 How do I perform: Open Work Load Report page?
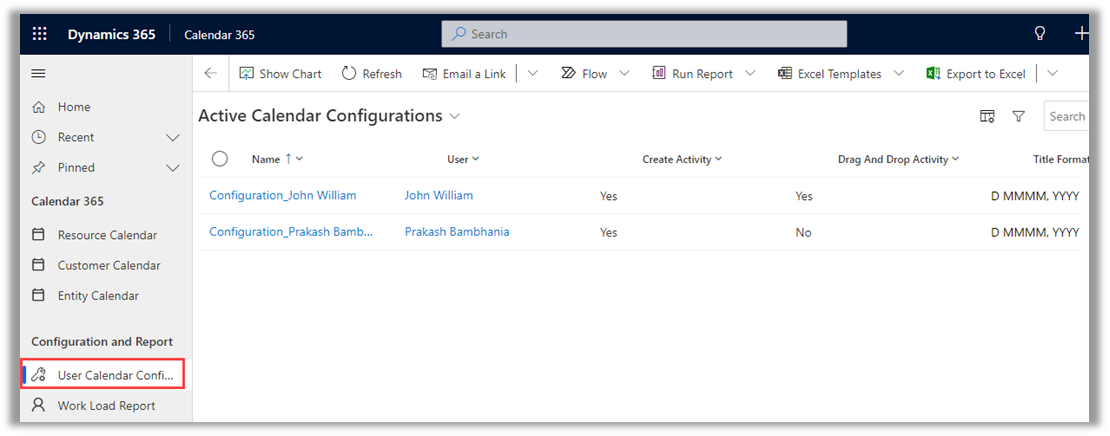(106, 405)
